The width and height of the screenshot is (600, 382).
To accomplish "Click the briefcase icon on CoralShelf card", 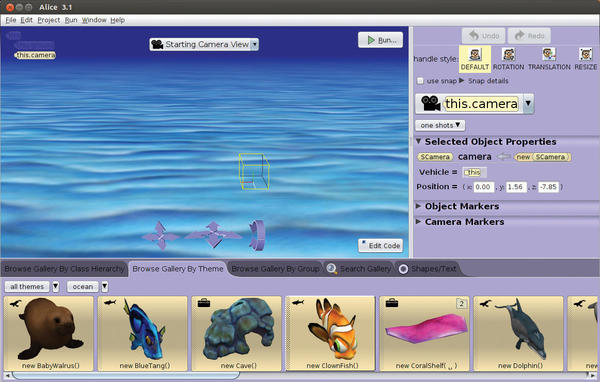I will (x=392, y=303).
